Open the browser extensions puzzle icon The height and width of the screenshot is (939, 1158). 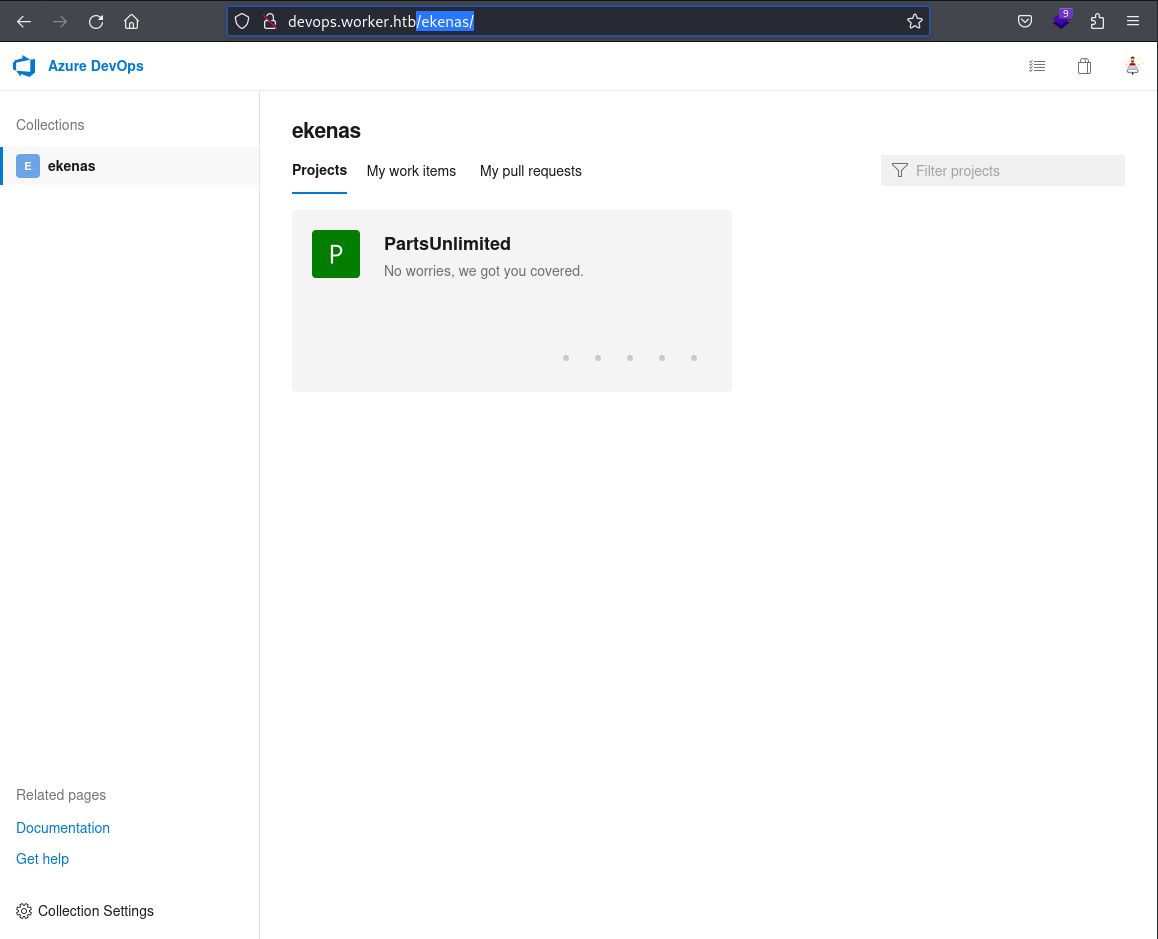click(x=1097, y=21)
